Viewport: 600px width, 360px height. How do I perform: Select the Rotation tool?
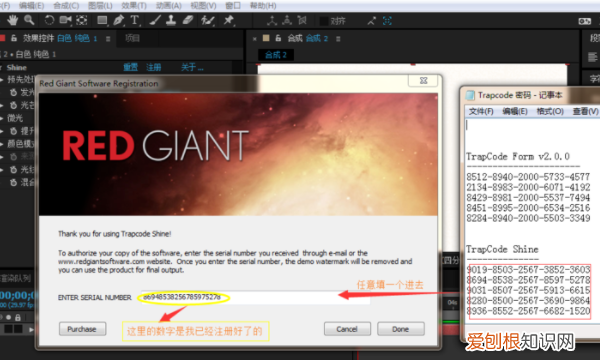49,20
